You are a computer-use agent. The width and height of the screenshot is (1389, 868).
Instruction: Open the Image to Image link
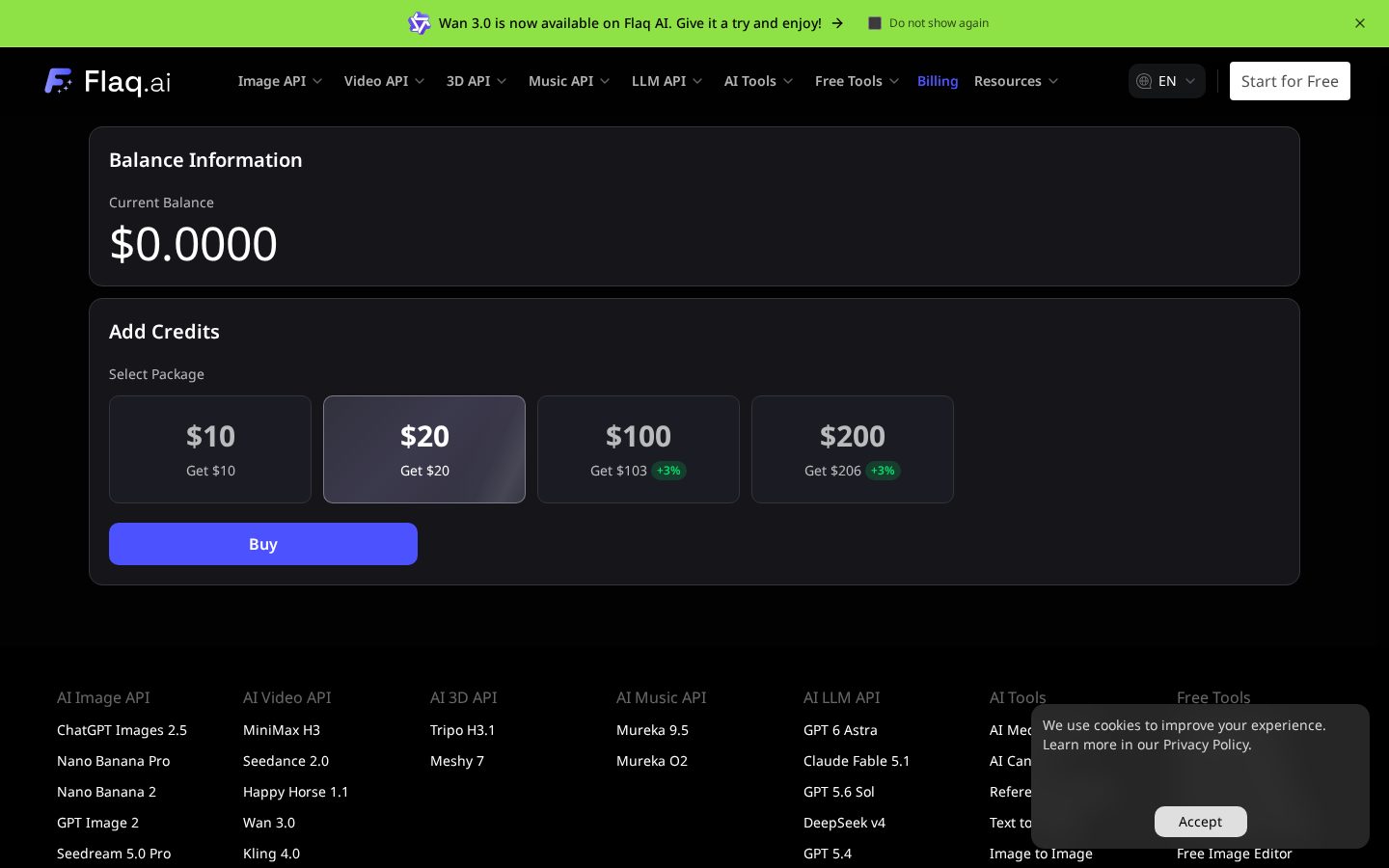pos(1041,854)
